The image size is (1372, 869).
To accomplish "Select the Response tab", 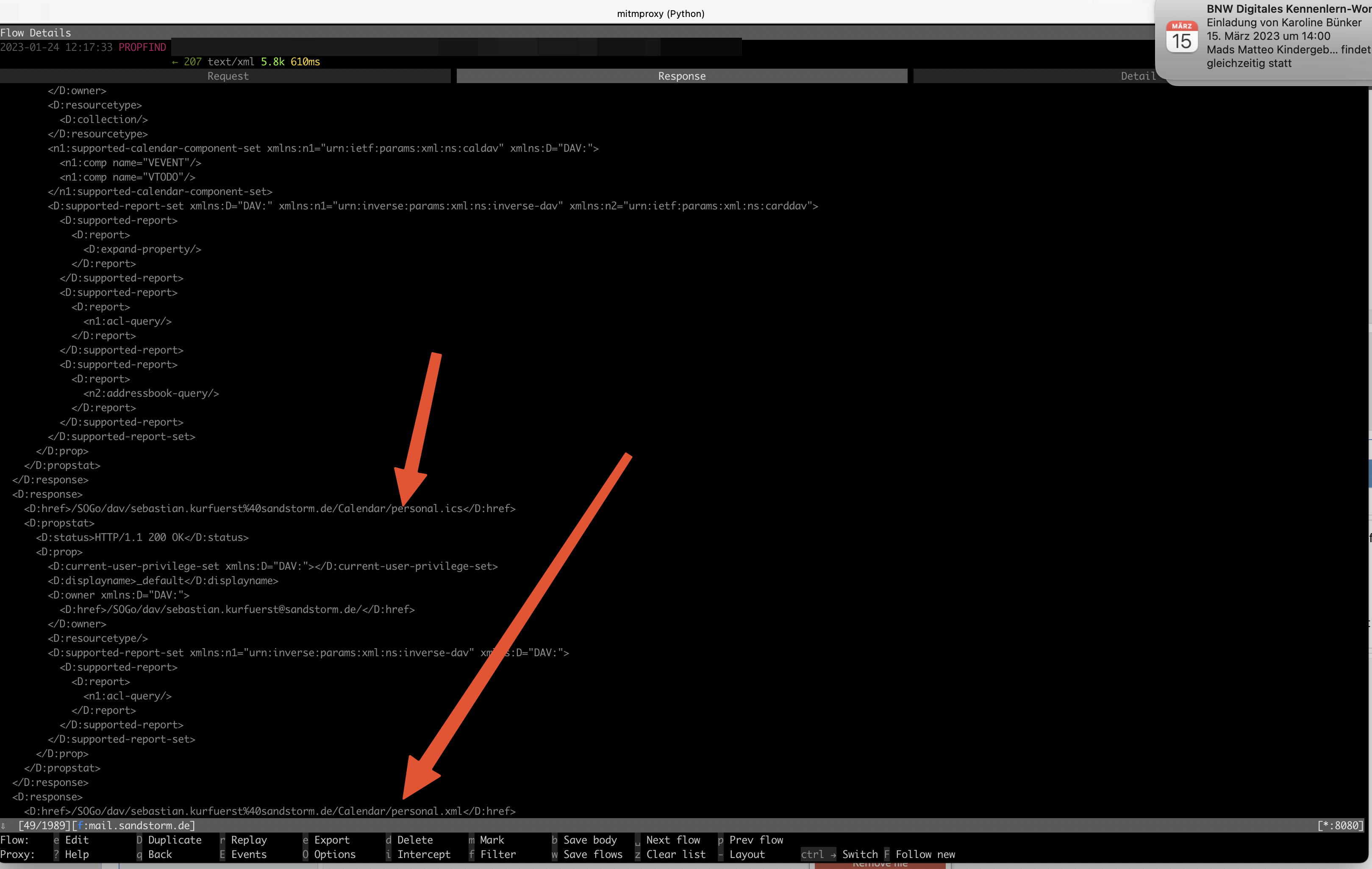I will pos(681,76).
